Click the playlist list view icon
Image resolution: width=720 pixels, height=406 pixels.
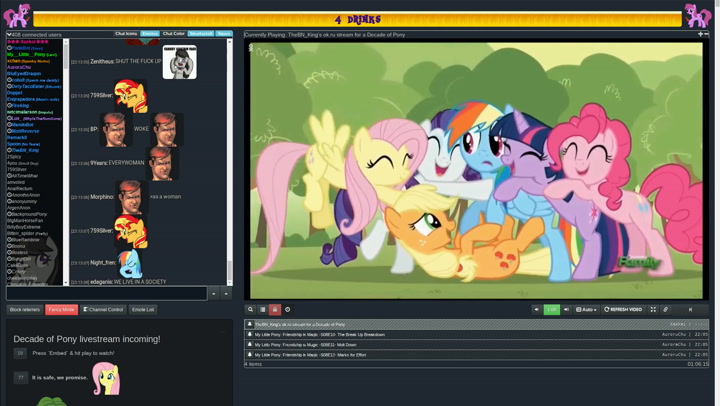point(263,310)
